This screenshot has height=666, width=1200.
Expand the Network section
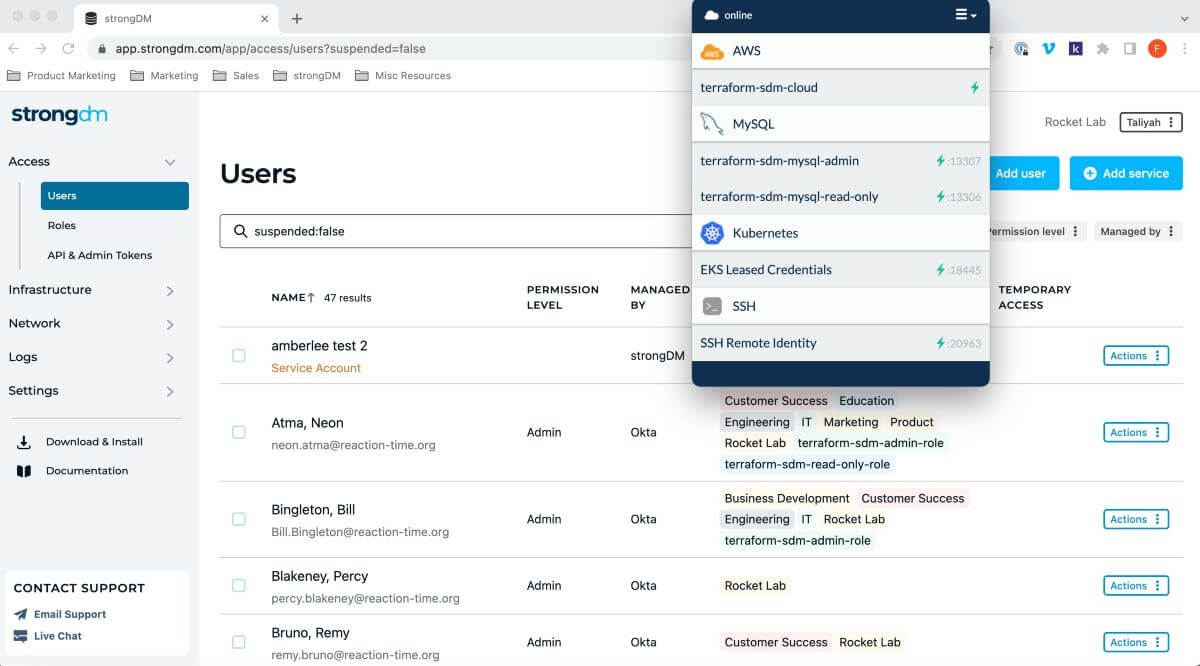(x=170, y=324)
